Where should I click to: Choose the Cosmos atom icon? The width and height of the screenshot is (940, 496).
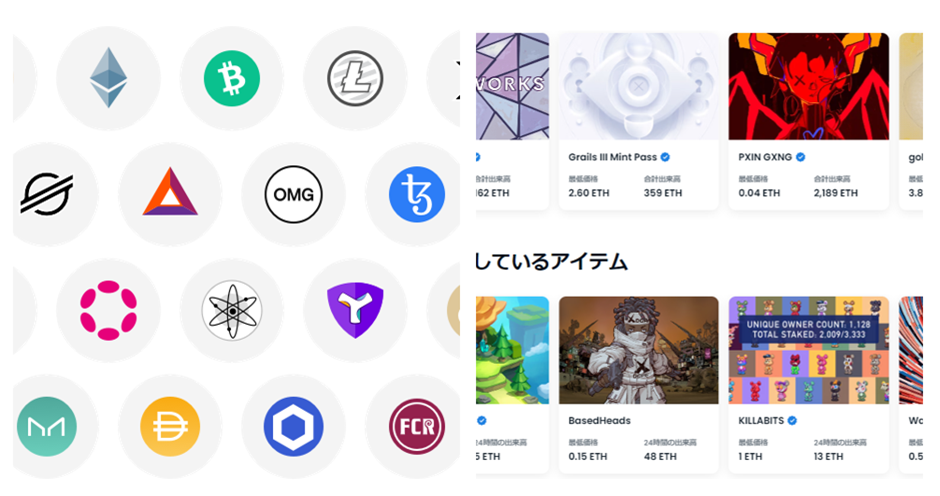click(232, 310)
